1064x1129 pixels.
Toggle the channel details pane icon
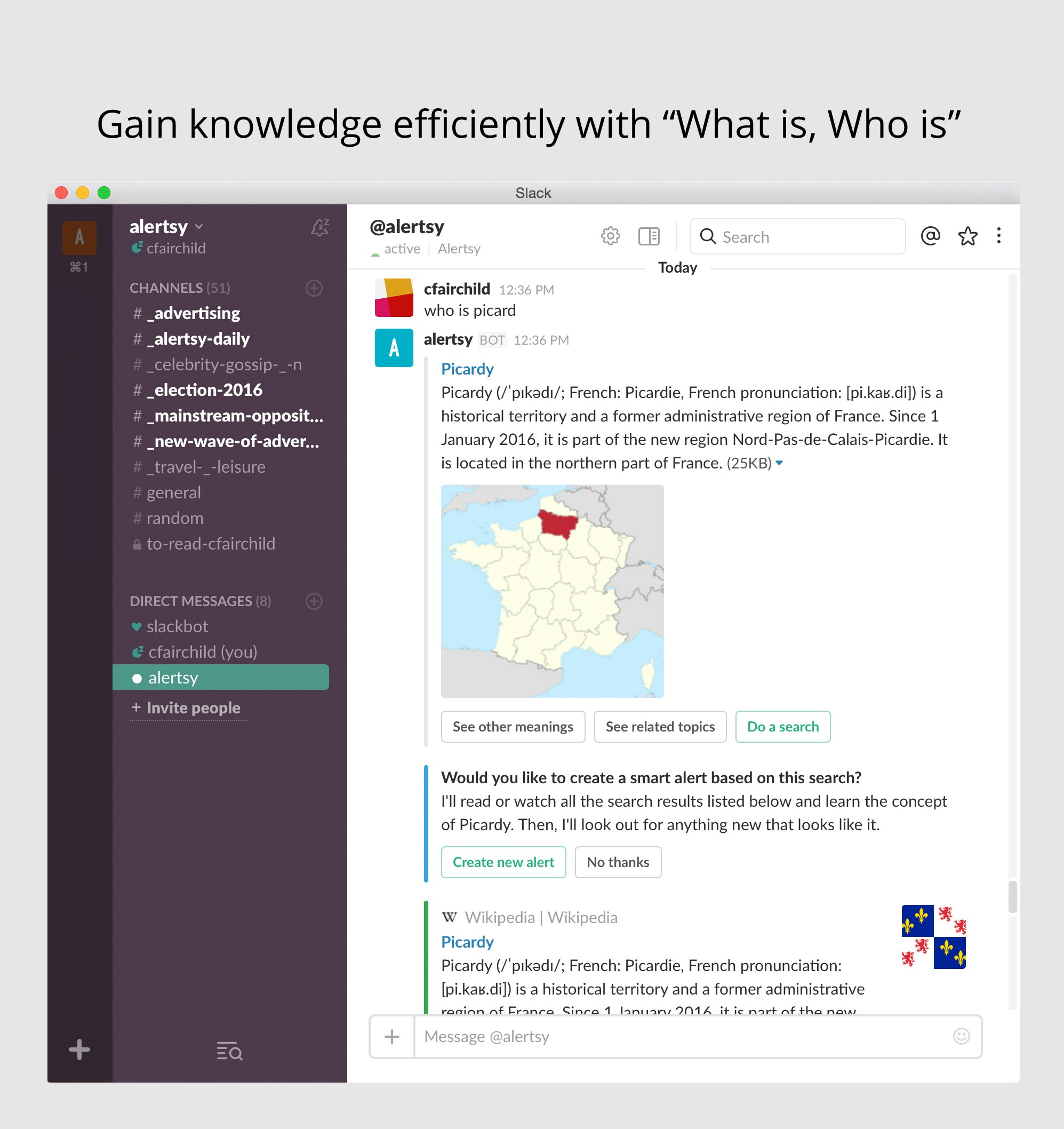click(649, 236)
